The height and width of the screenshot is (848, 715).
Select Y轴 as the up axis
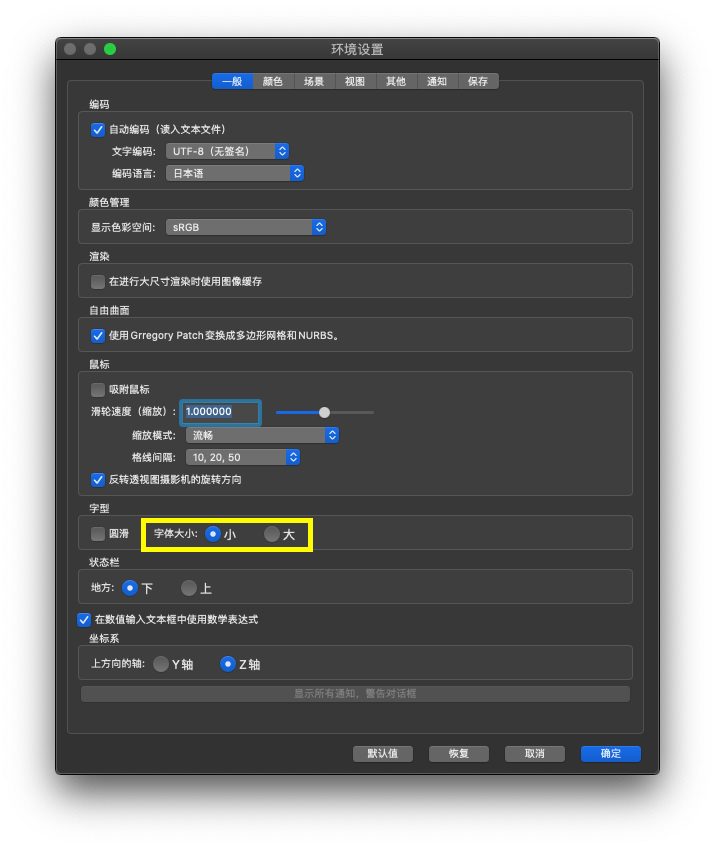click(x=161, y=664)
